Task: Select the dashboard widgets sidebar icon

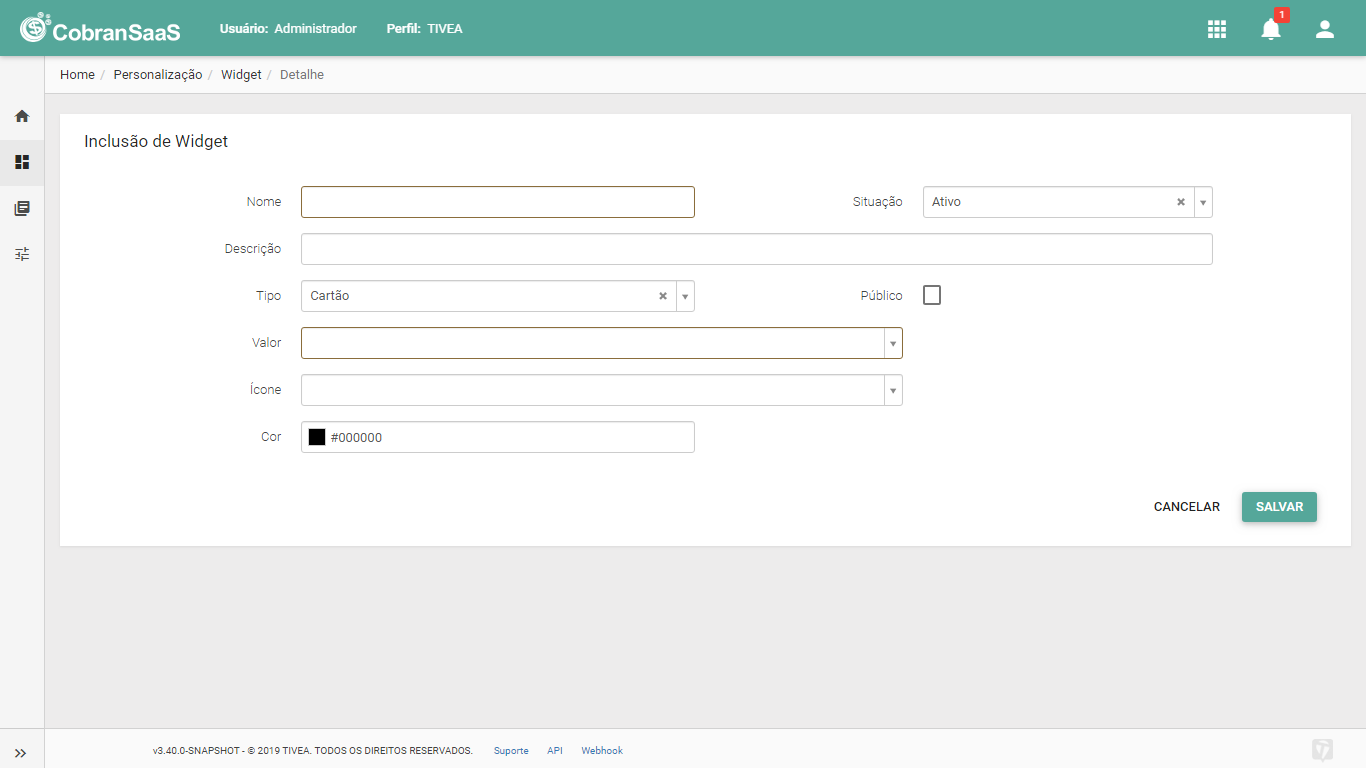Action: coord(22,162)
